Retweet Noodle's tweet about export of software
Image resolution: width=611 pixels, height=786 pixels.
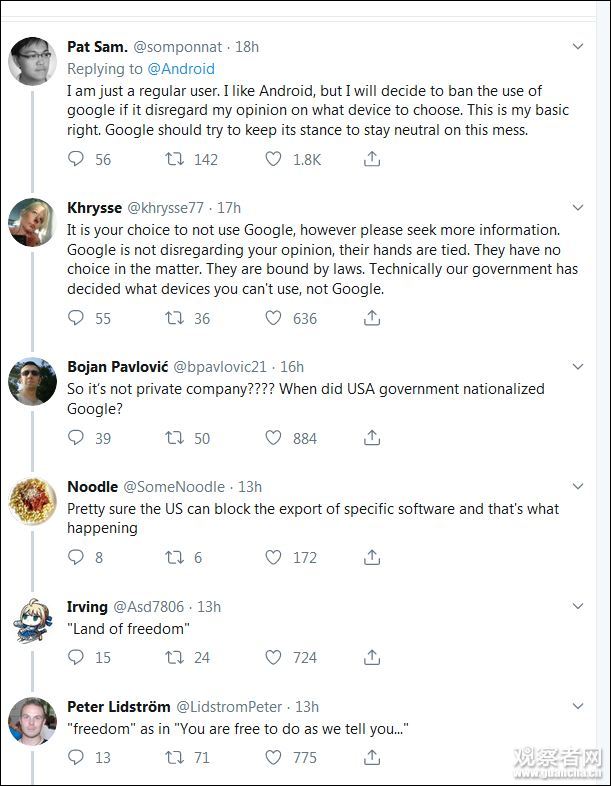tap(174, 557)
